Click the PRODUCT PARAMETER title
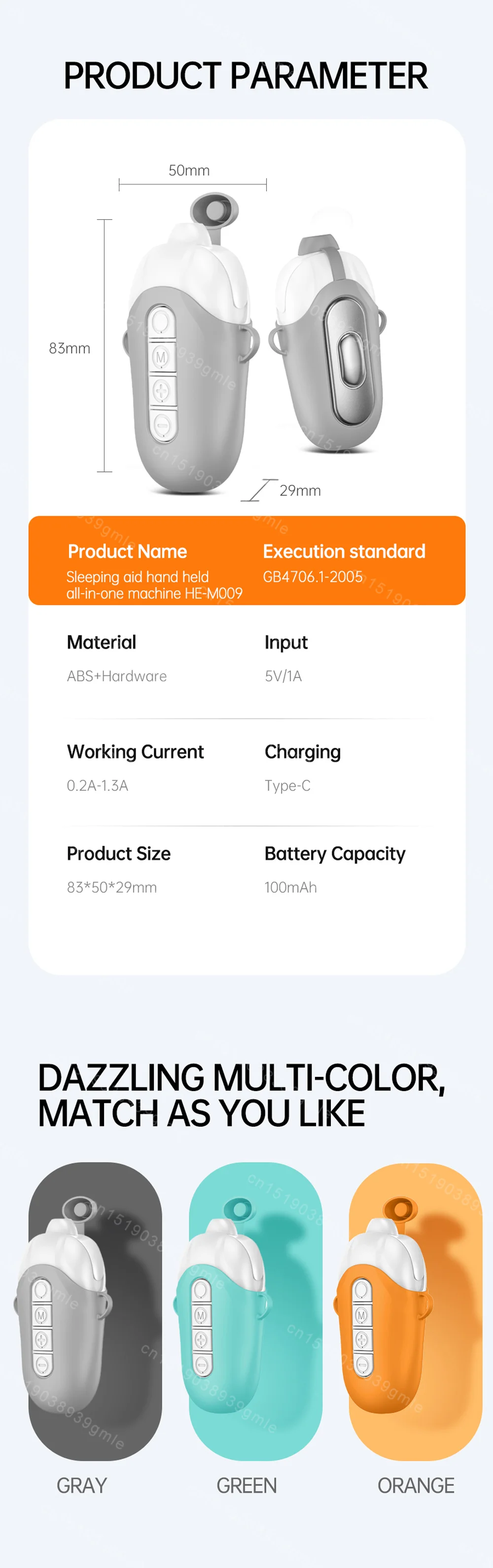The image size is (493, 1568). [246, 75]
